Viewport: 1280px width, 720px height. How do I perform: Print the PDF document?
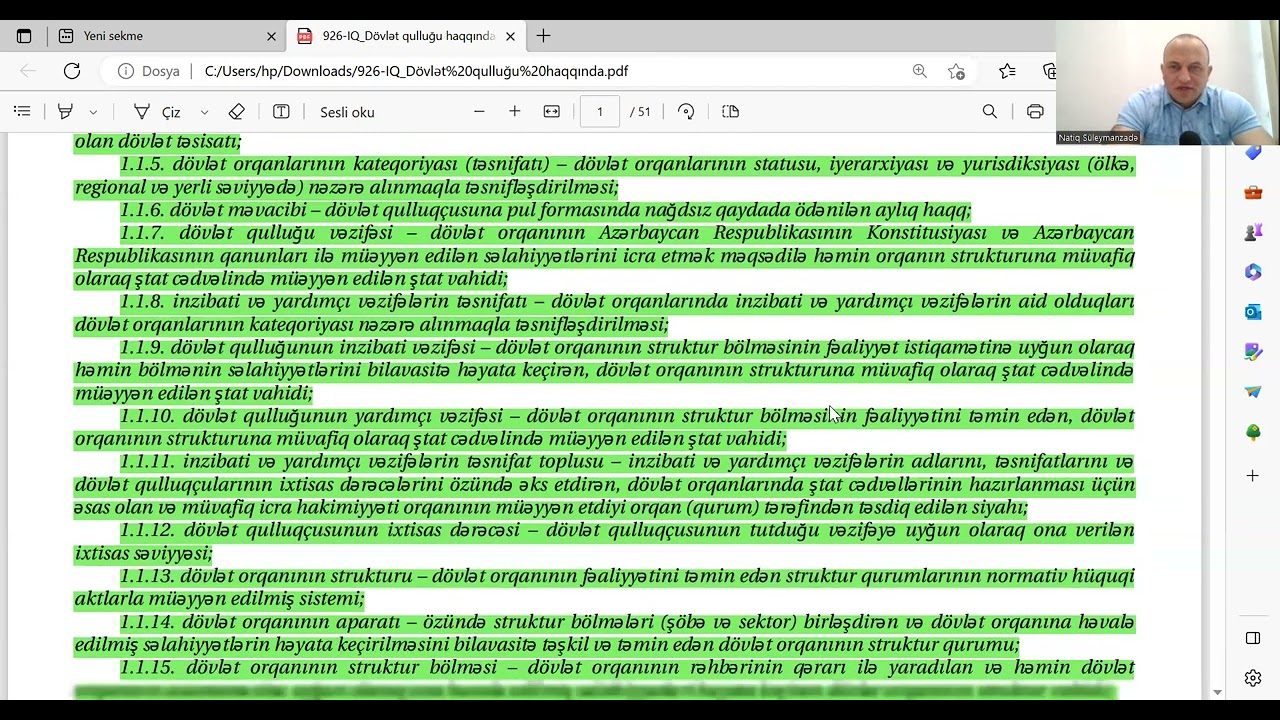pyautogui.click(x=1035, y=112)
